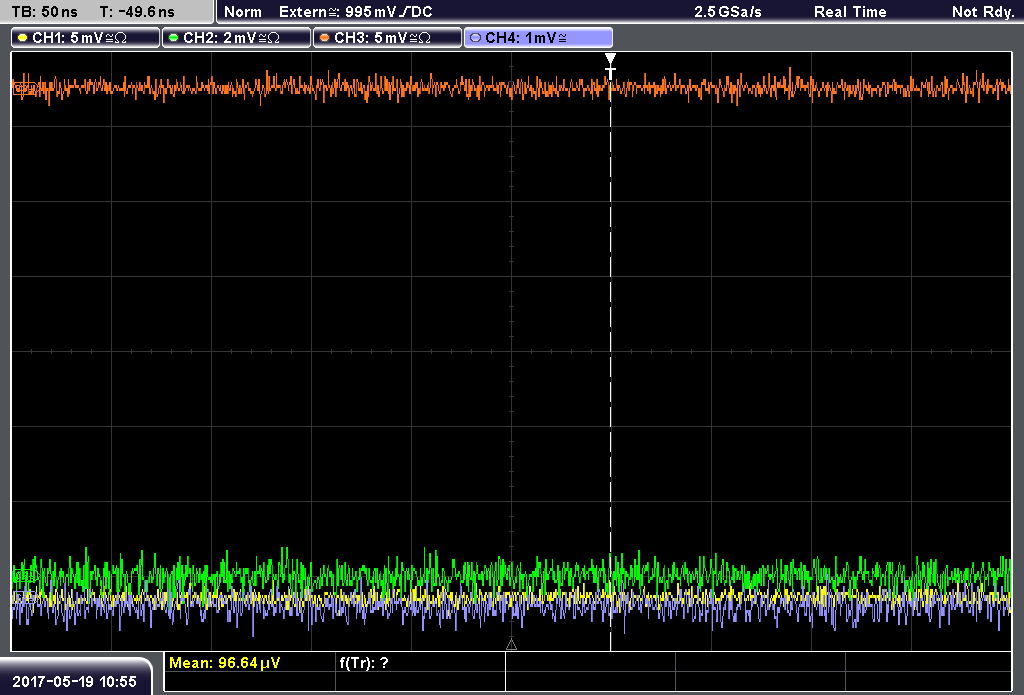Click the T: -49.6 ns trigger time readout

point(137,12)
